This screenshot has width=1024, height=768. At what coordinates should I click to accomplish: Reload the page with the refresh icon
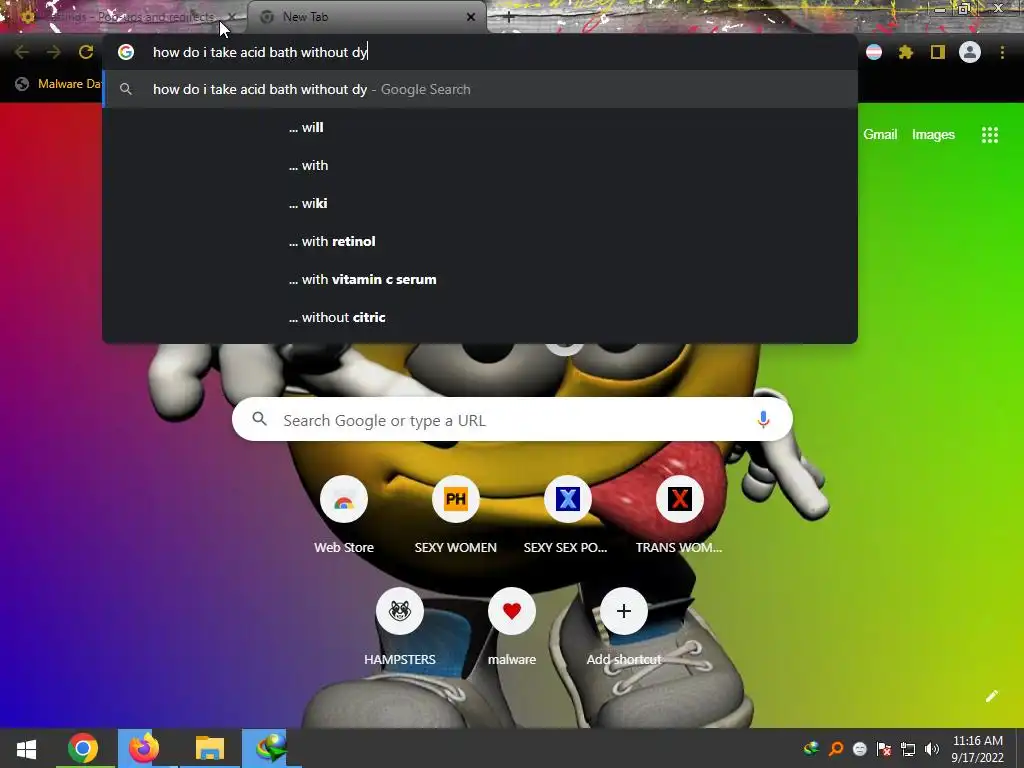(x=86, y=52)
